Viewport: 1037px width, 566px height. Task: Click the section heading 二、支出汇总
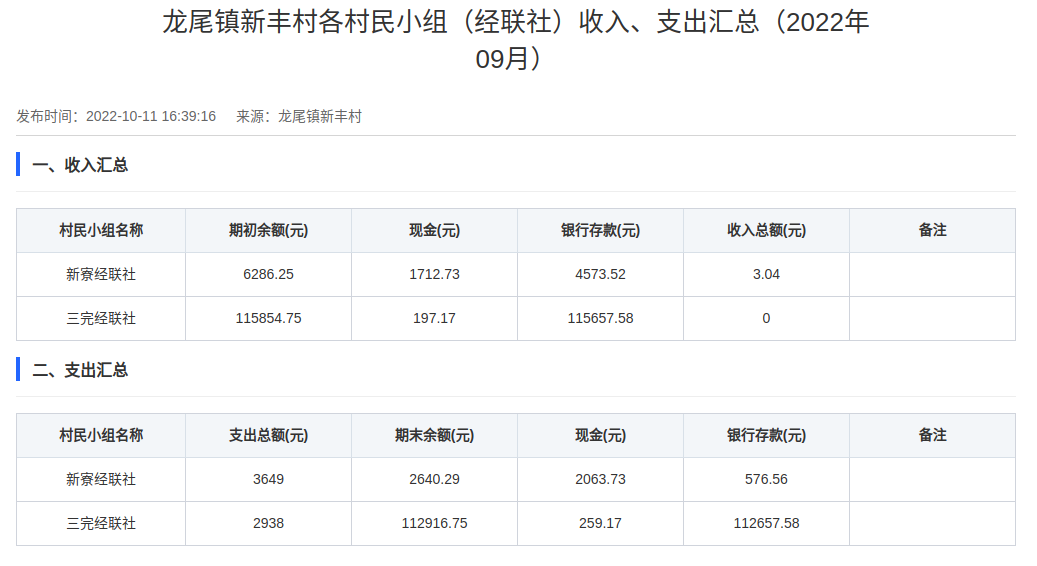tap(80, 370)
